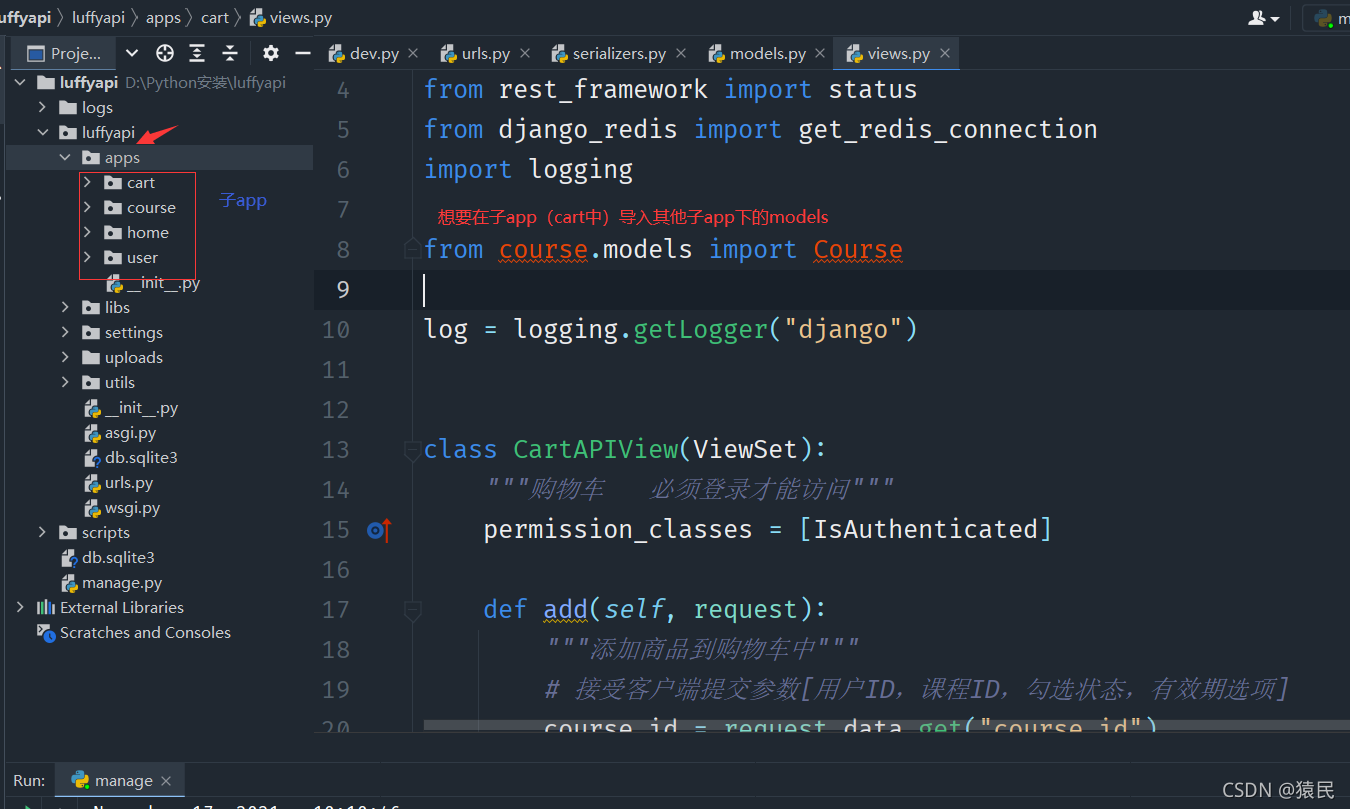Click the luffyapi breadcrumb before apps
The width and height of the screenshot is (1350, 809).
click(99, 18)
